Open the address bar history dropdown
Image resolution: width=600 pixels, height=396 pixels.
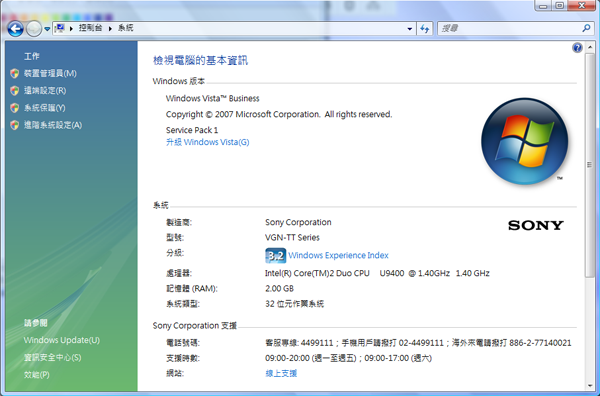[x=410, y=29]
